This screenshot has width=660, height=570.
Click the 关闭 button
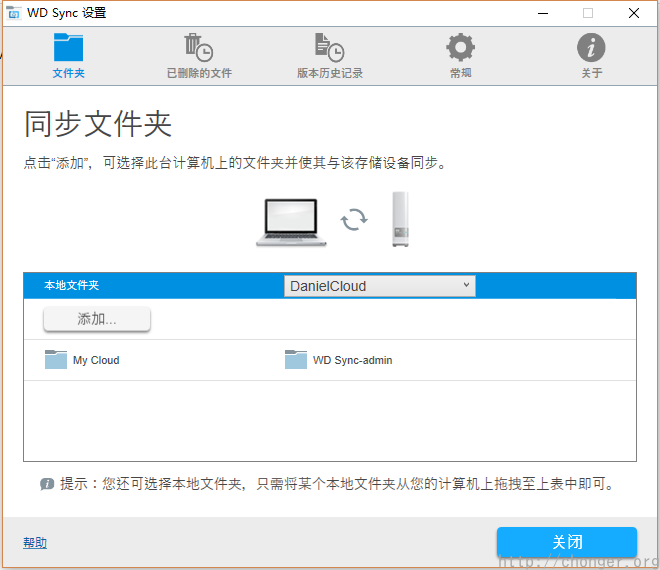pyautogui.click(x=567, y=542)
